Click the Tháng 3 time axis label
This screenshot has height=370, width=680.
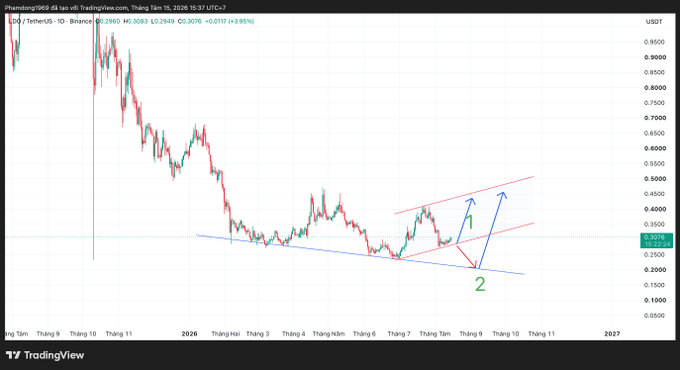tap(258, 334)
